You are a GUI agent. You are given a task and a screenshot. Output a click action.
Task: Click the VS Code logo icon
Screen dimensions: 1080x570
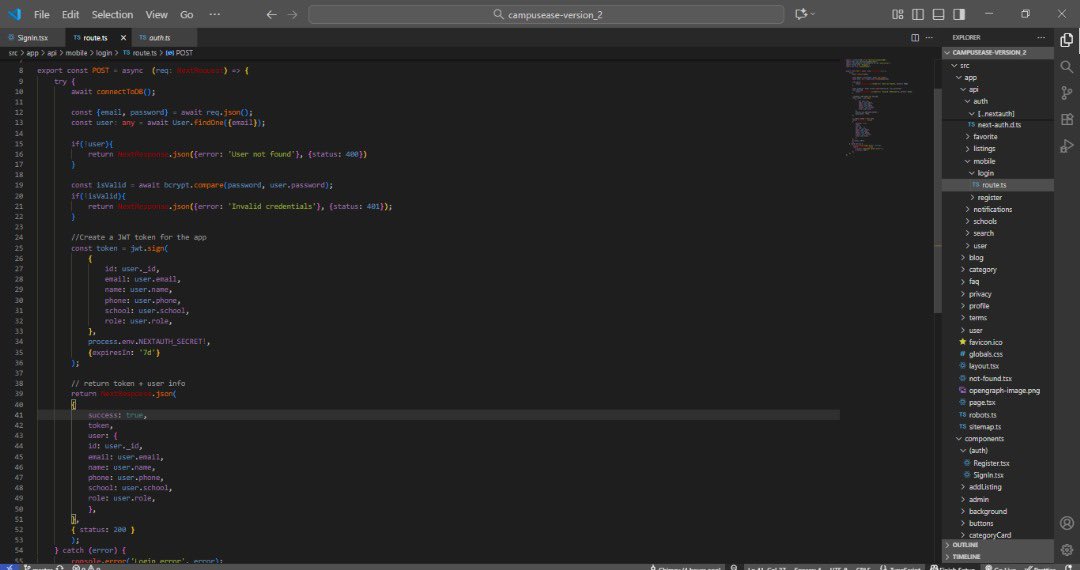coord(14,14)
